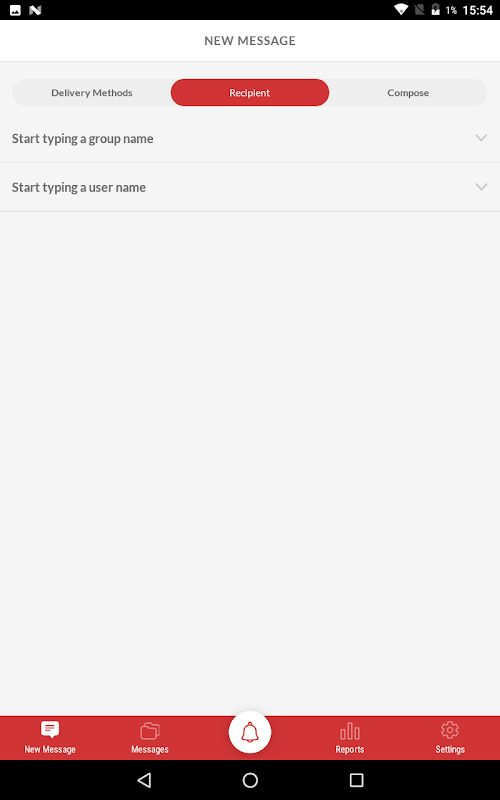Viewport: 500px width, 800px height.
Task: Open the Reports bar chart icon
Action: [350, 731]
